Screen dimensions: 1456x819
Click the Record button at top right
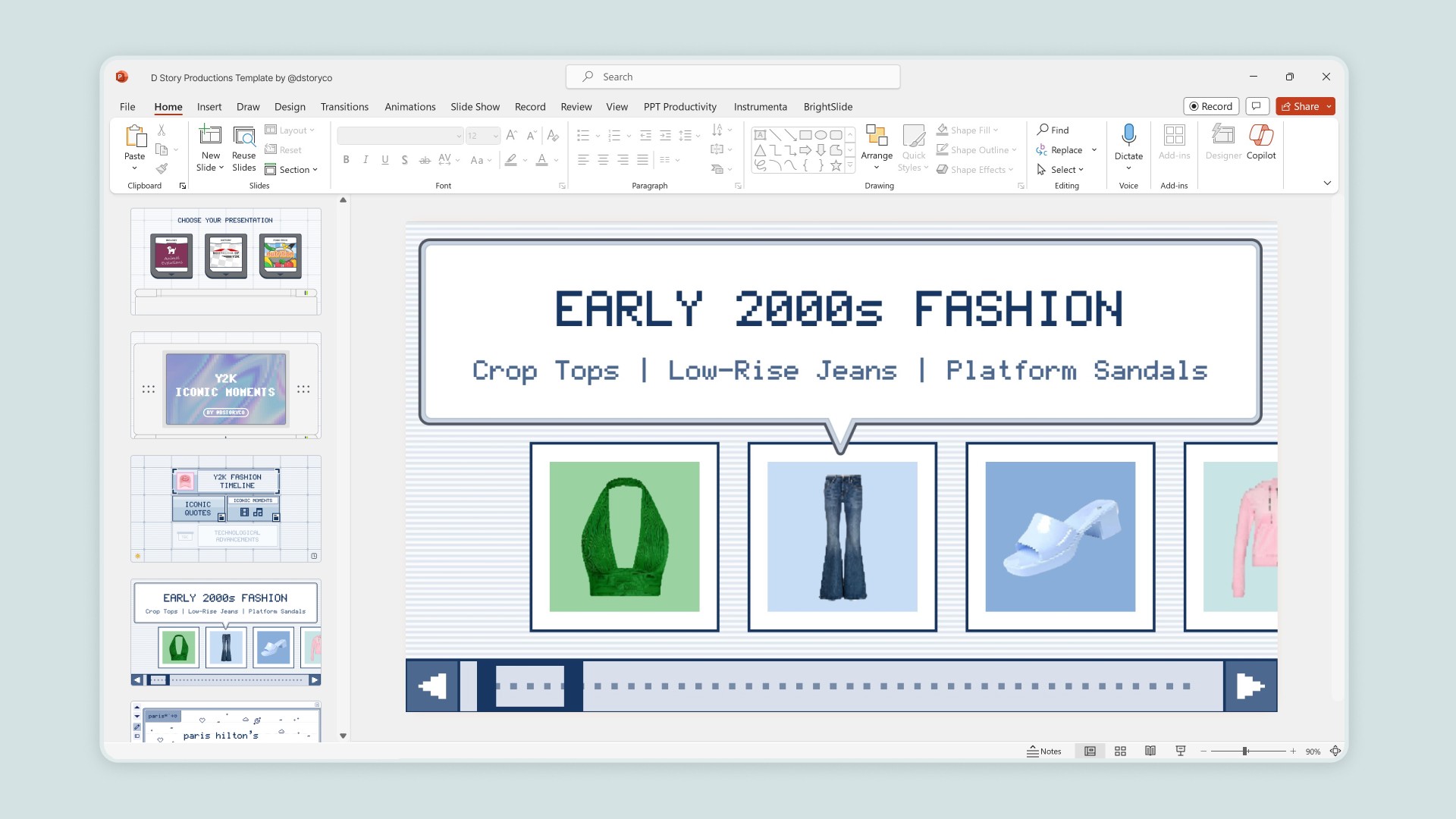click(x=1210, y=106)
